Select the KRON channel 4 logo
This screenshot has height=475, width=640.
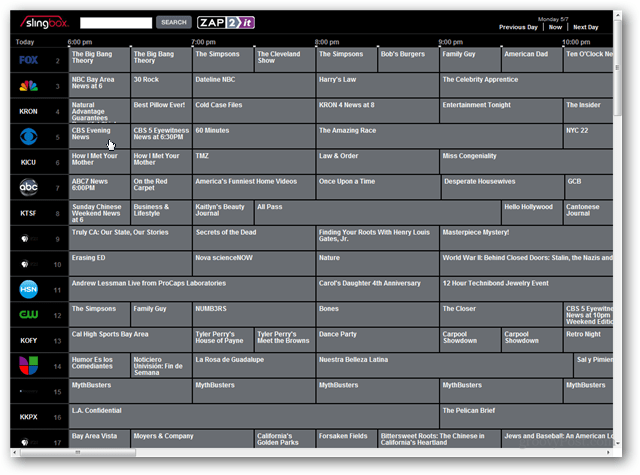29,111
